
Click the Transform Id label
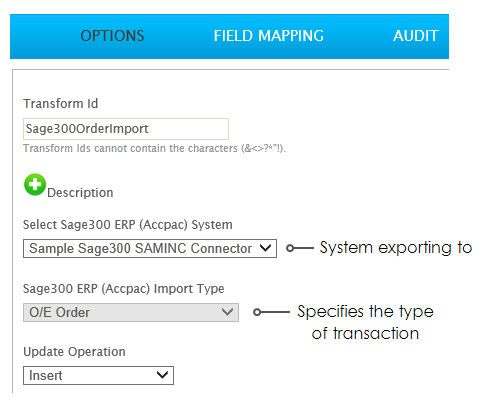pos(61,104)
